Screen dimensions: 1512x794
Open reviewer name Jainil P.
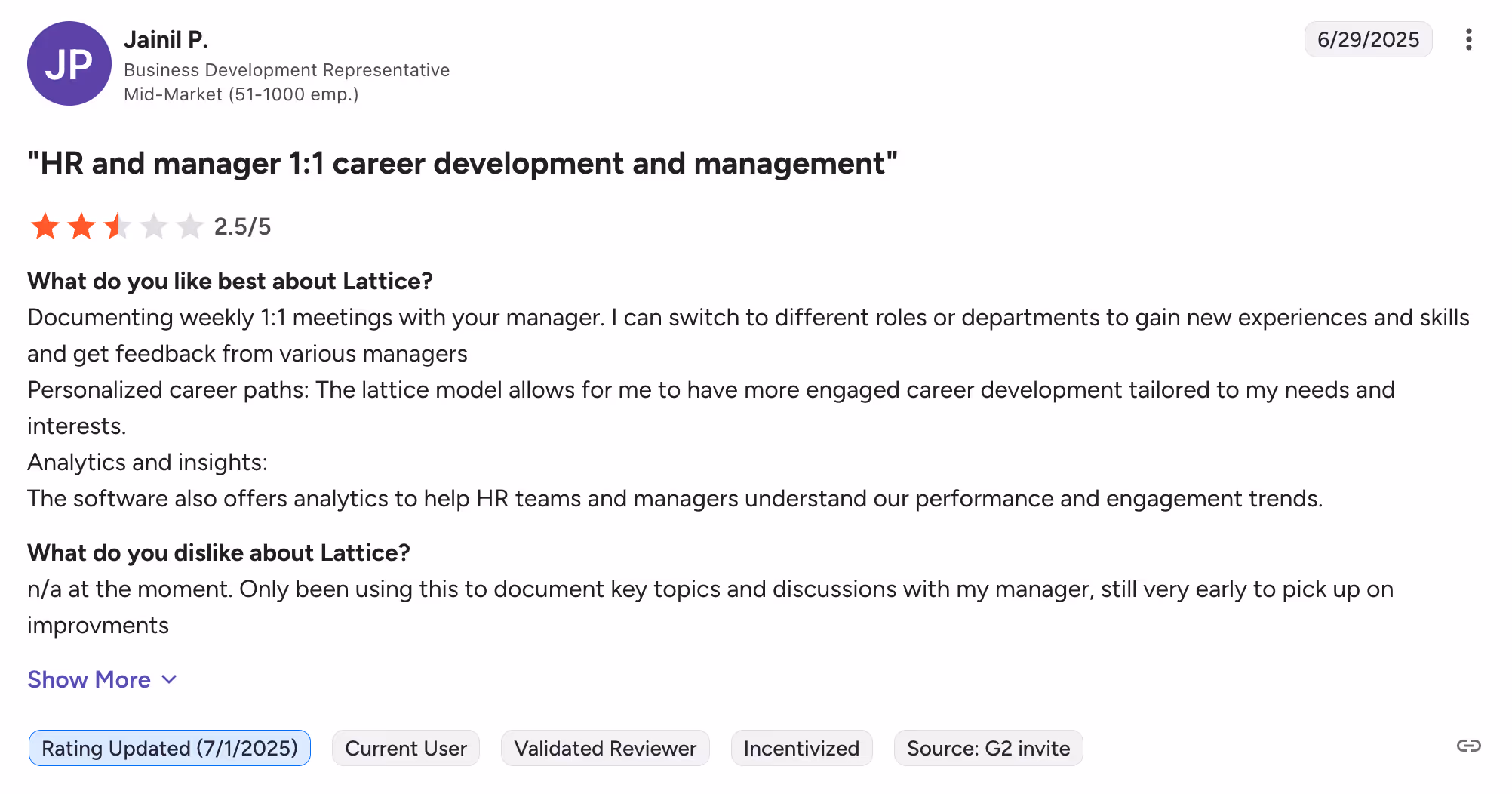pyautogui.click(x=166, y=39)
